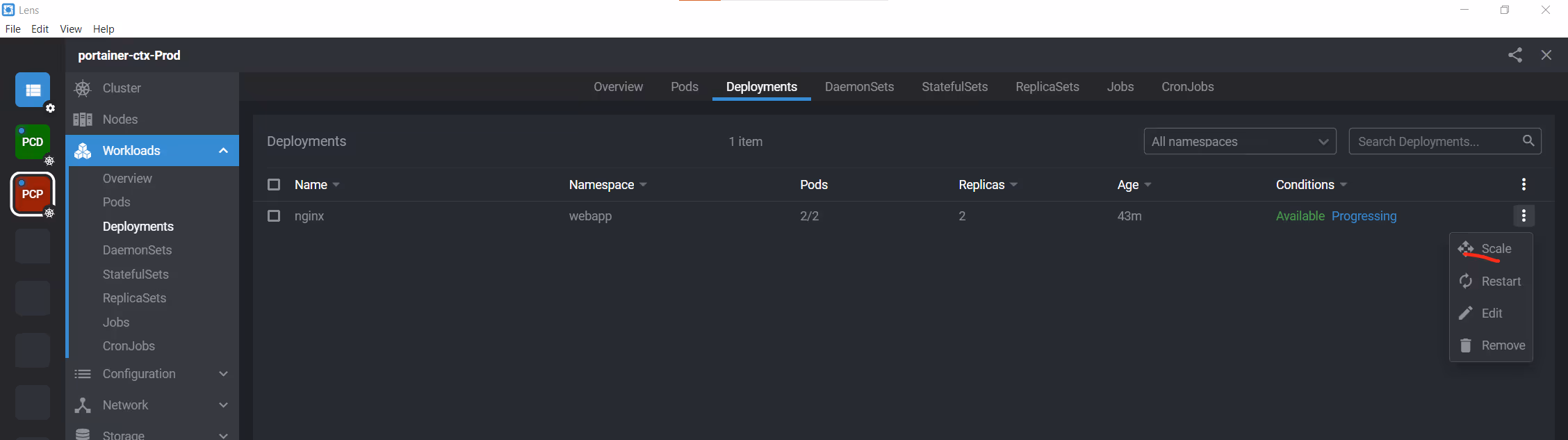Open the View menu

(71, 29)
